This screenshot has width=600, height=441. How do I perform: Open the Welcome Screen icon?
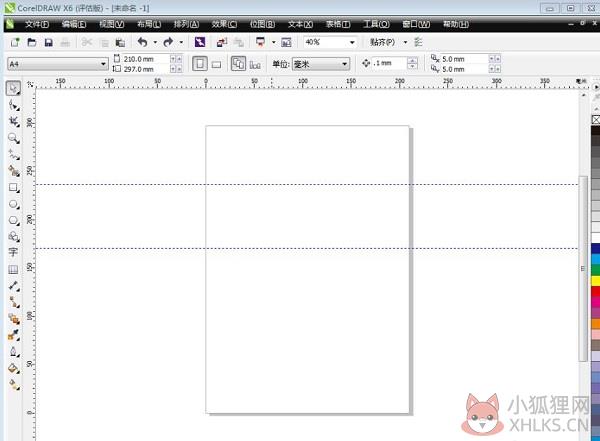[x=286, y=42]
